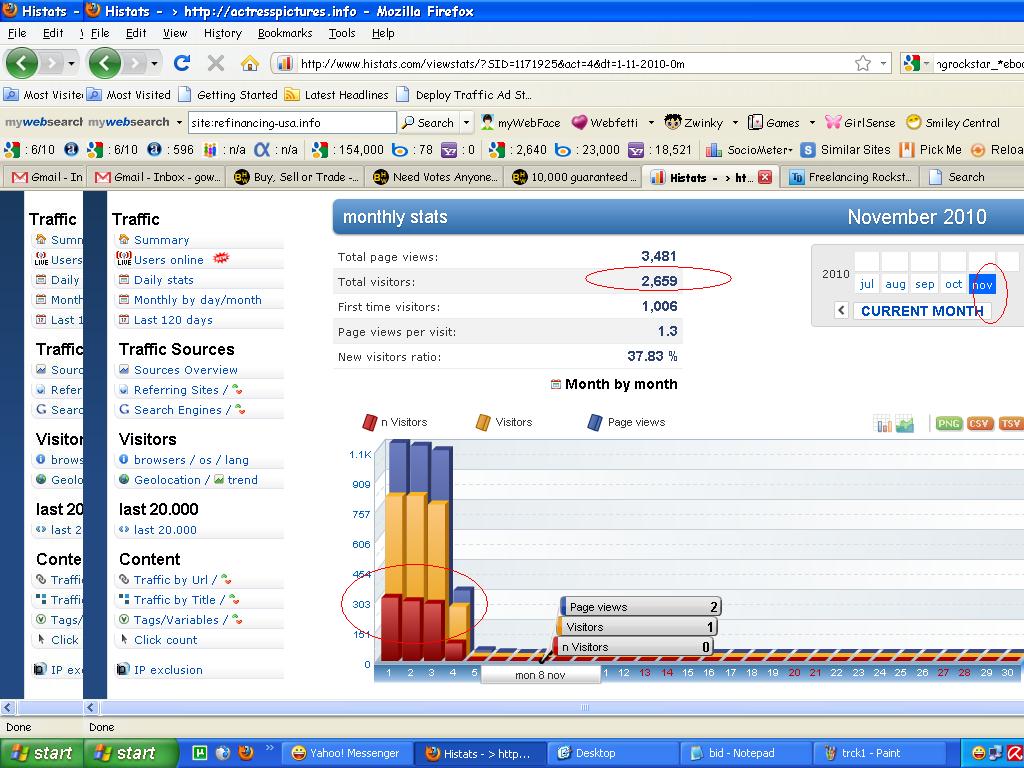Switch to the Need Votes Anyone tab
This screenshot has width=1024, height=768.
(x=436, y=177)
